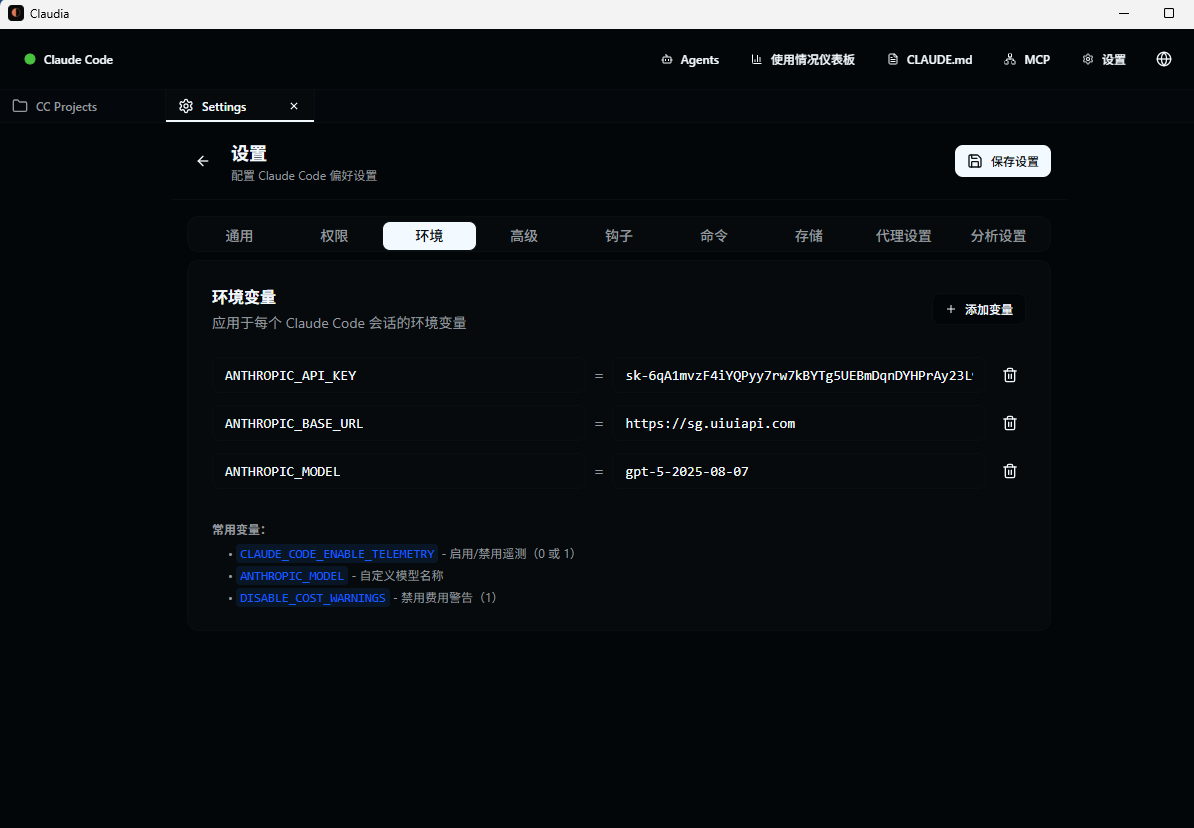Switch to the 权限 tab

[x=334, y=235]
